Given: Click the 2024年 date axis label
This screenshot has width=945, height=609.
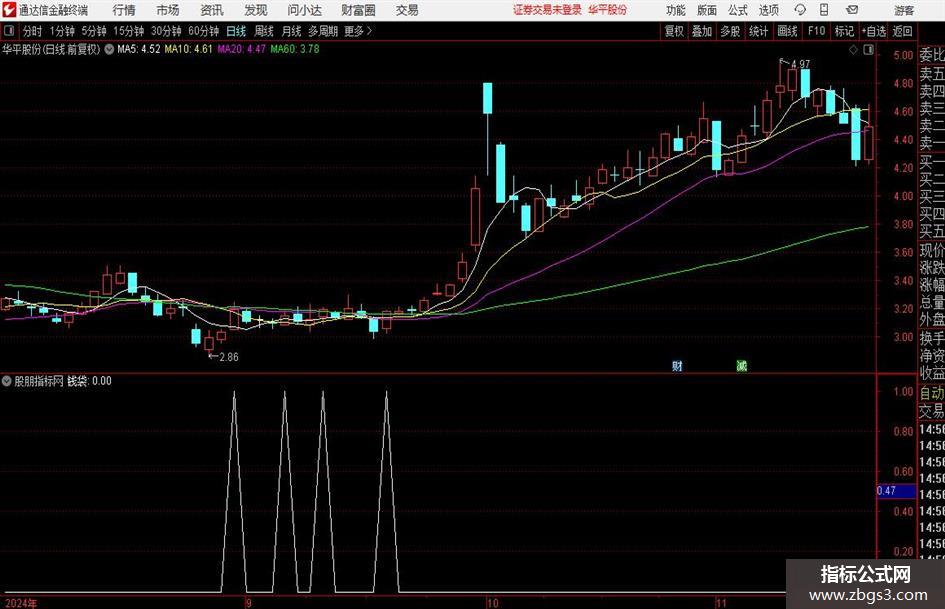Looking at the screenshot, I should [x=20, y=603].
